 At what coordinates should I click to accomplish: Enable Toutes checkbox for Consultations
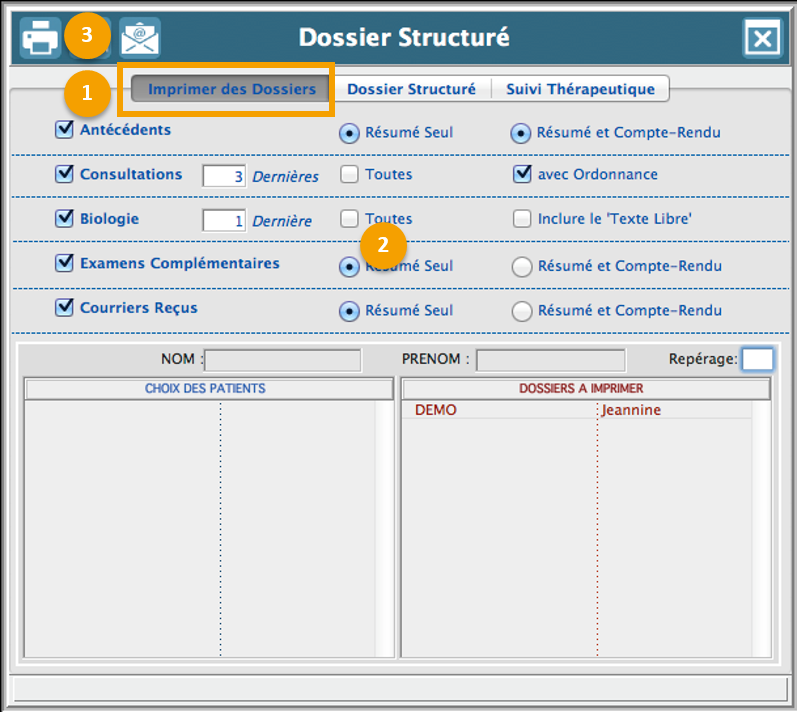350,175
